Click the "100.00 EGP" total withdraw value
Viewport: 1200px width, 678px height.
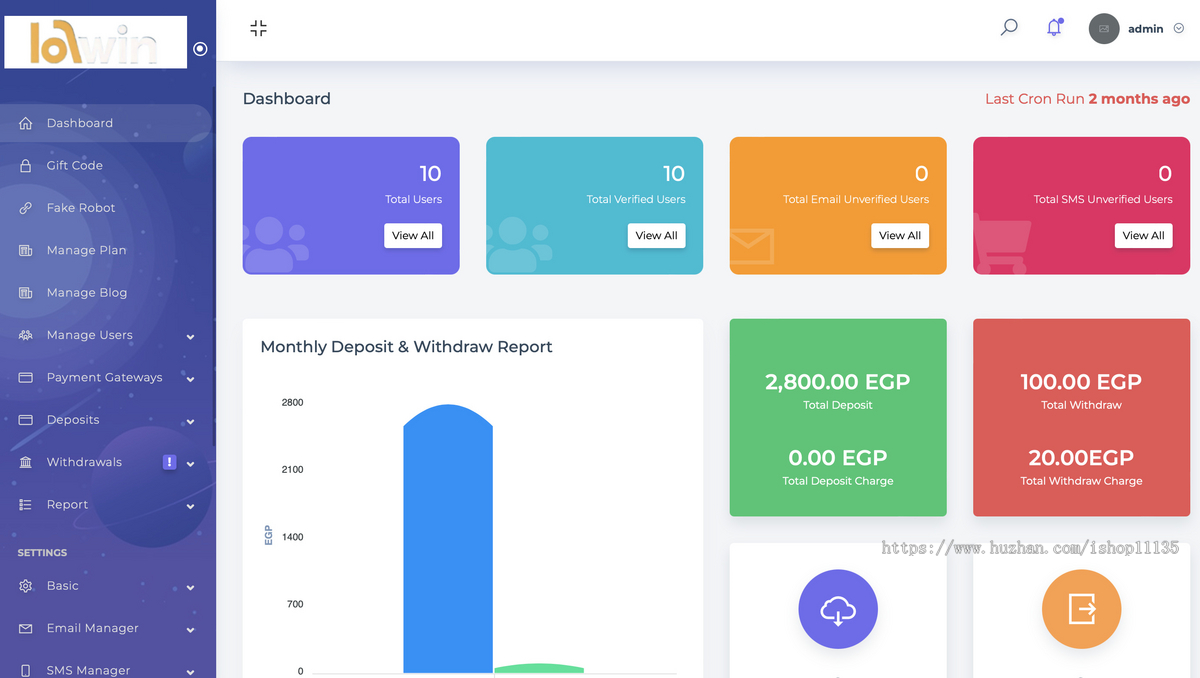coord(1081,382)
